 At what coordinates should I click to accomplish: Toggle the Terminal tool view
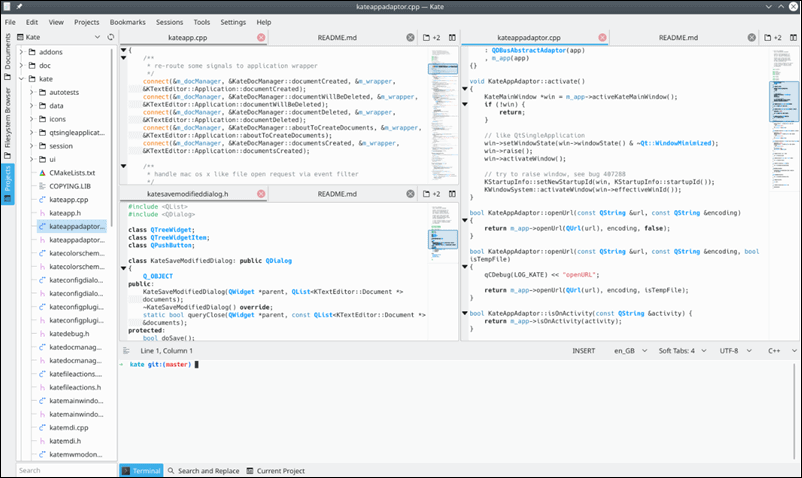141,471
